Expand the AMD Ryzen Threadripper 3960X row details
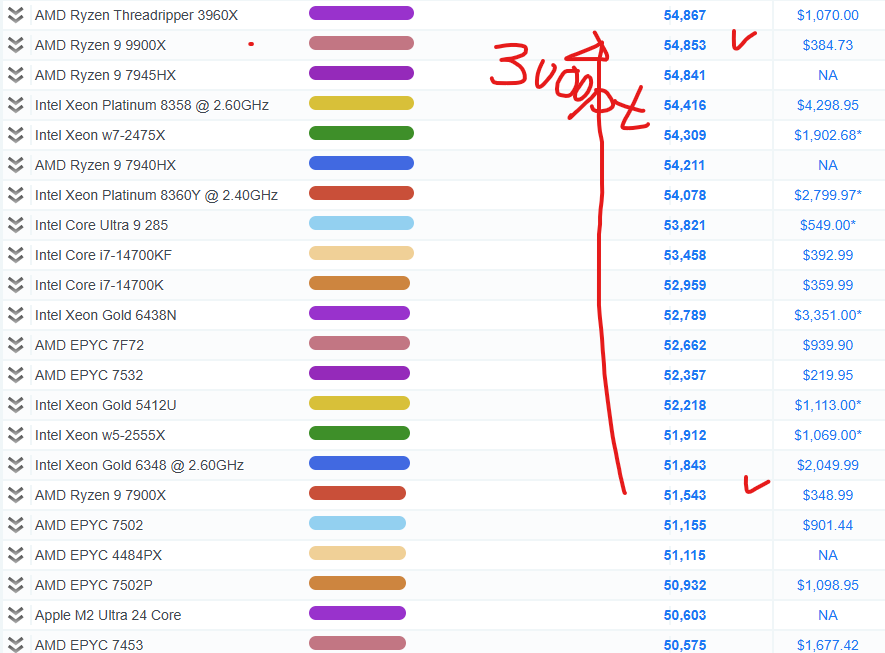 pyautogui.click(x=16, y=15)
